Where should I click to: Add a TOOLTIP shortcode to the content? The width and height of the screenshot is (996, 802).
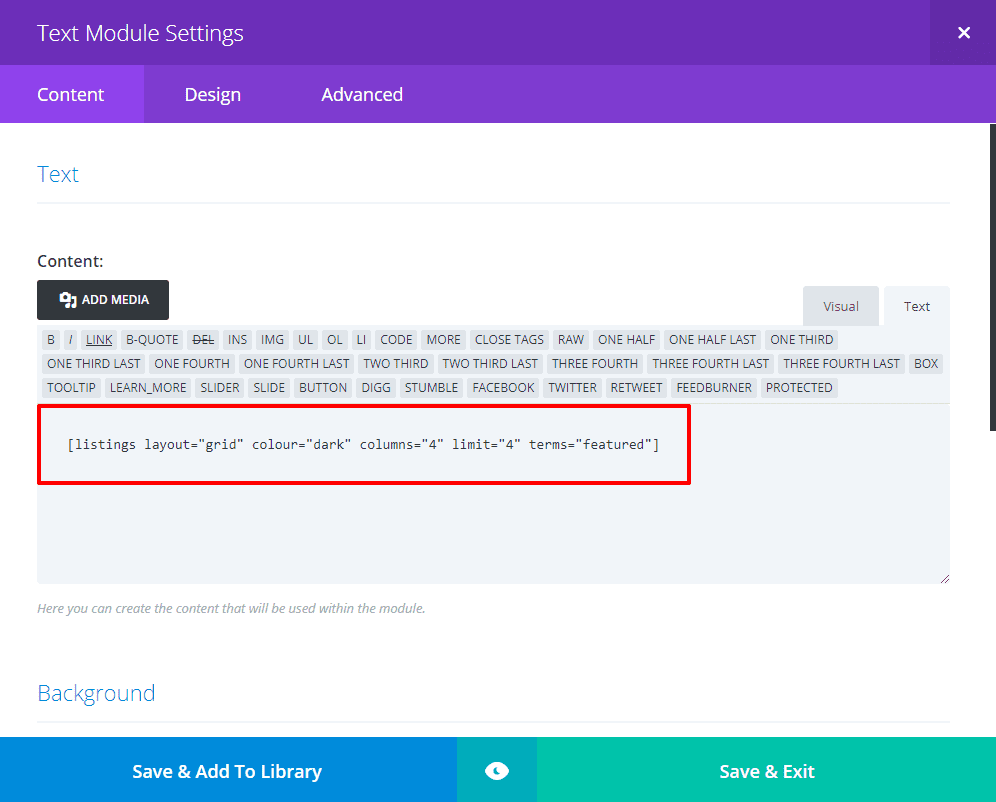(70, 387)
